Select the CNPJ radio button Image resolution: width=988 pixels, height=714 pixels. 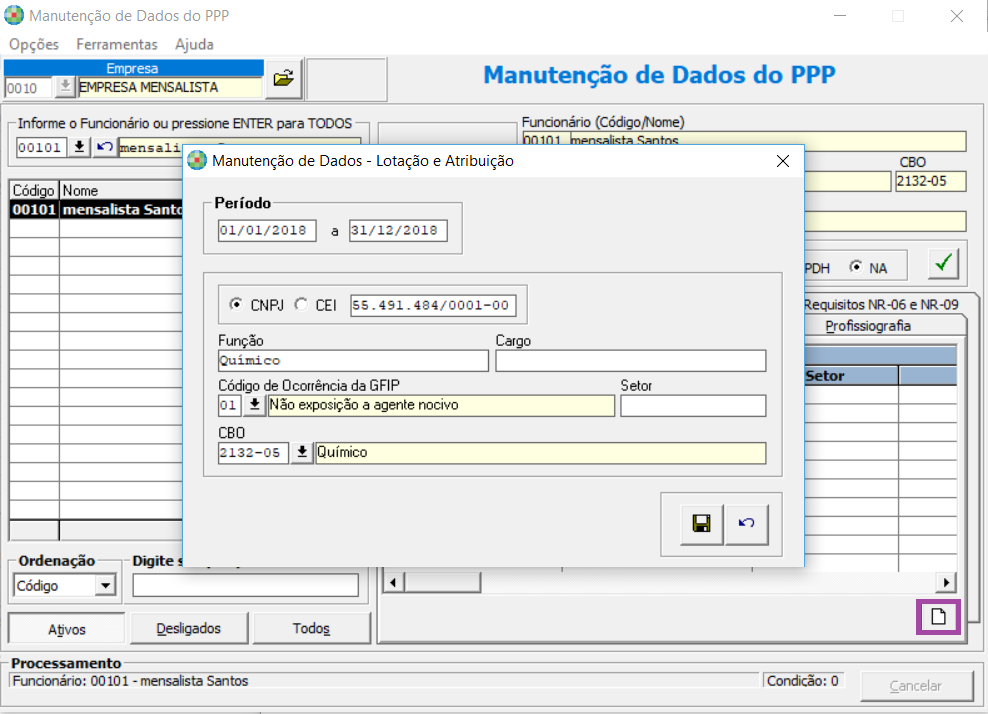tap(236, 304)
